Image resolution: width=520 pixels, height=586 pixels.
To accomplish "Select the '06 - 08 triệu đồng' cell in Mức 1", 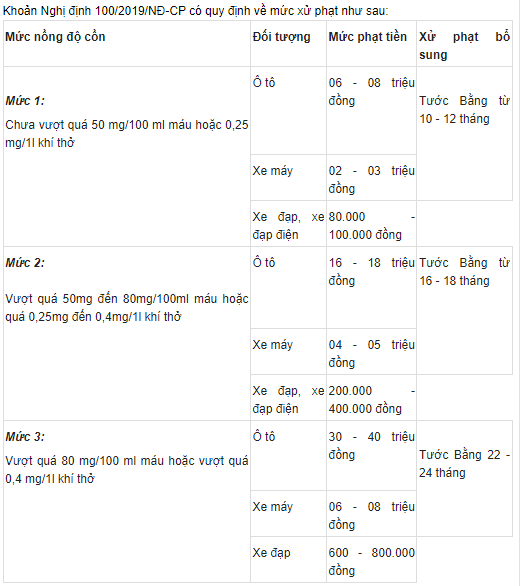I will (372, 111).
